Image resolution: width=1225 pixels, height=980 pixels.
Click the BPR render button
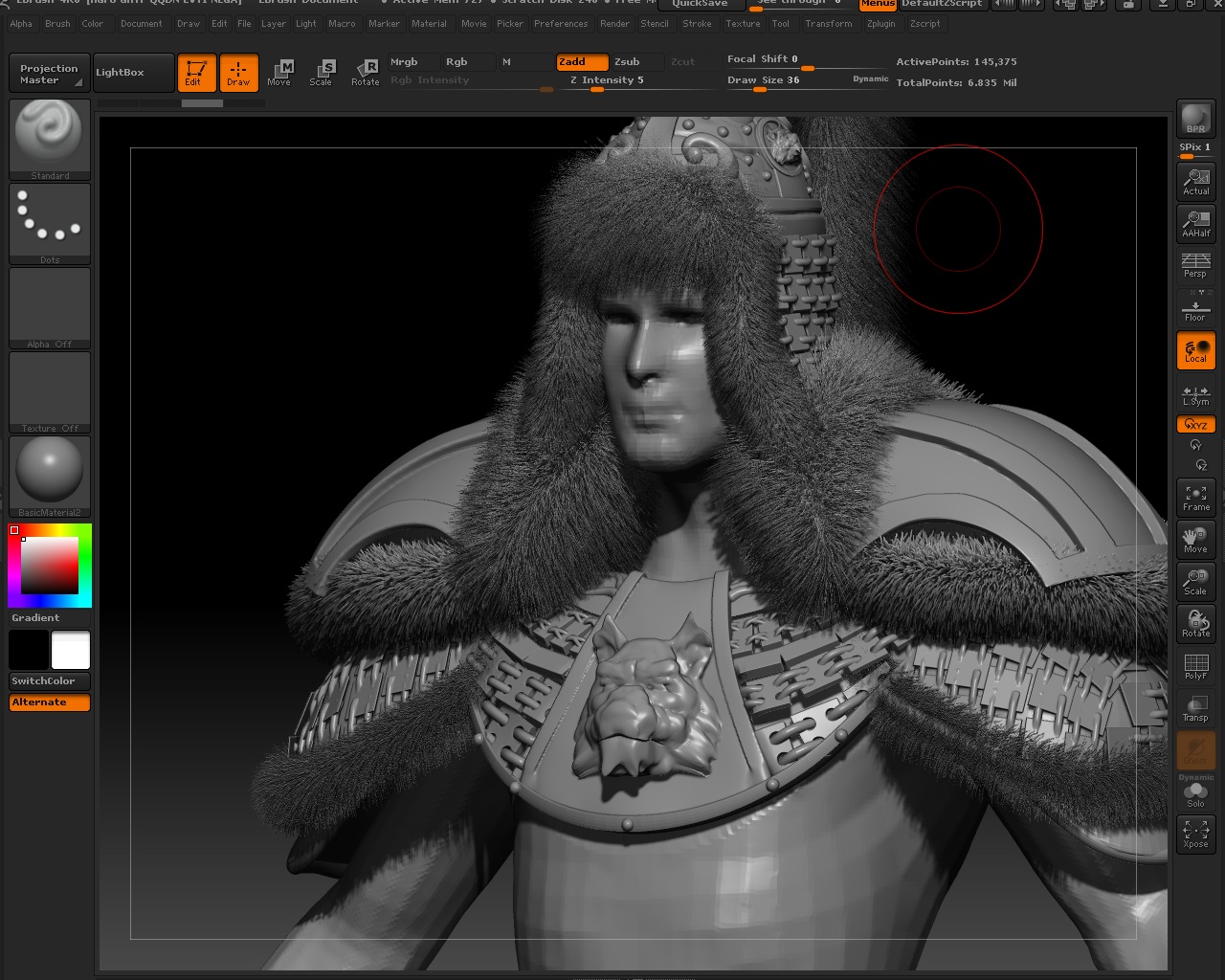tap(1195, 119)
